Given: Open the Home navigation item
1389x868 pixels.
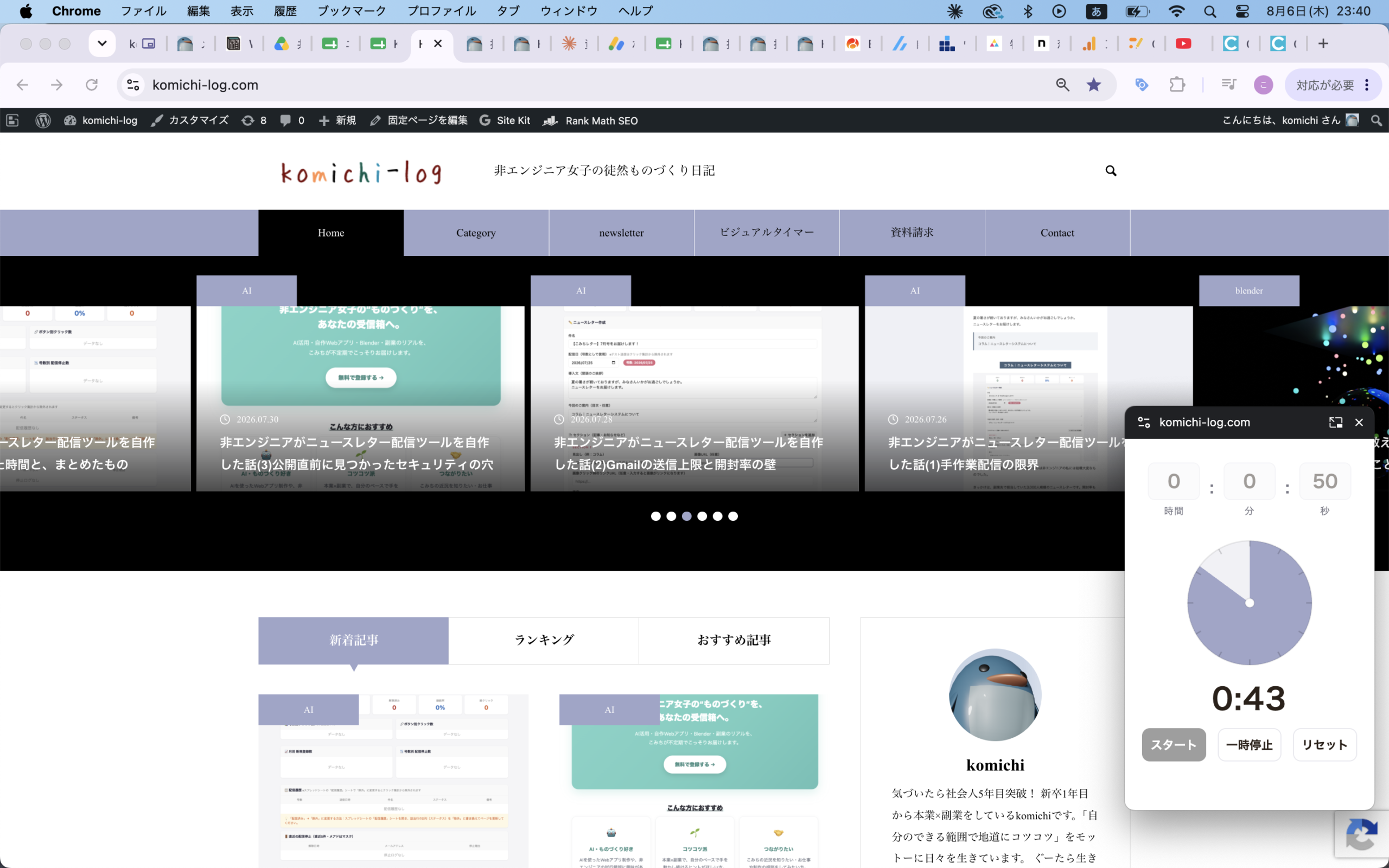Looking at the screenshot, I should pyautogui.click(x=331, y=233).
